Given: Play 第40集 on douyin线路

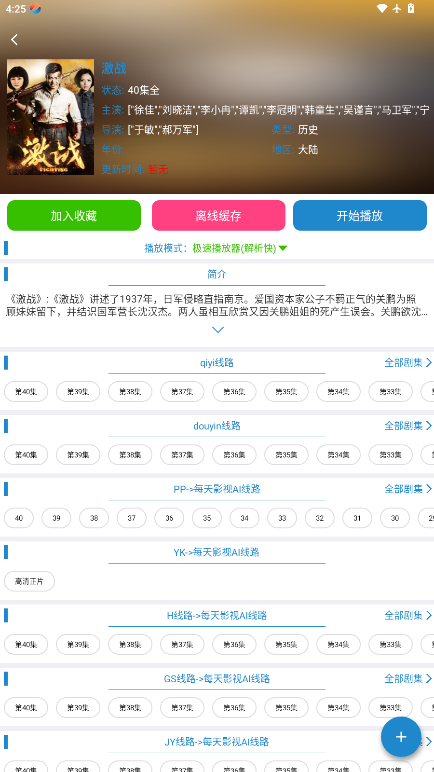Looking at the screenshot, I should tap(26, 455).
